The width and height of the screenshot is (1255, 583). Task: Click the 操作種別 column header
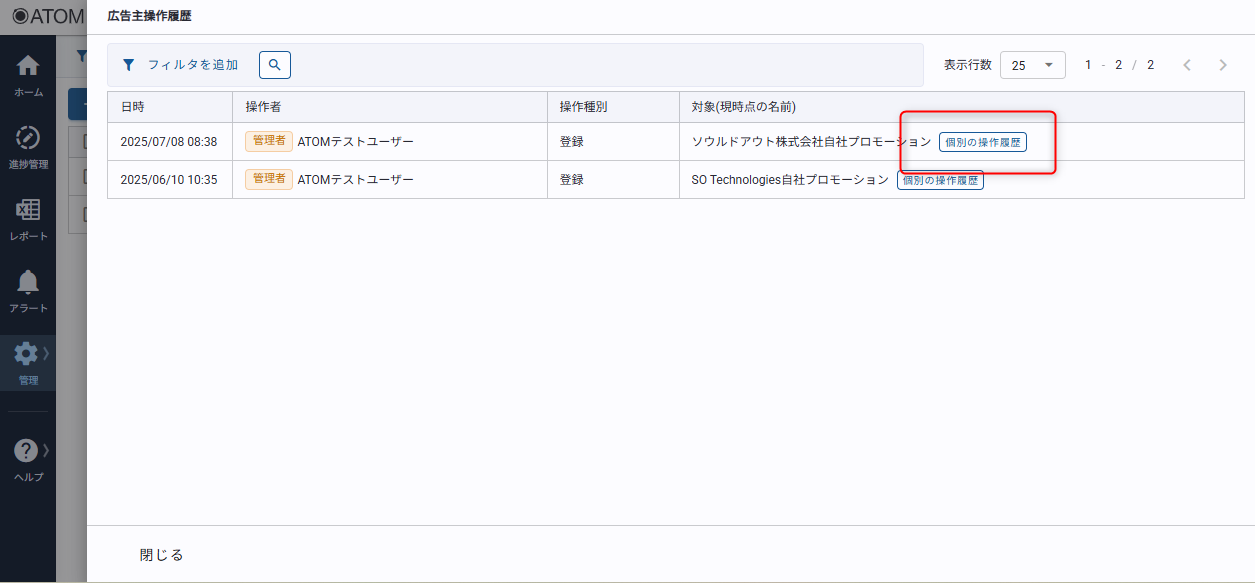pos(583,107)
